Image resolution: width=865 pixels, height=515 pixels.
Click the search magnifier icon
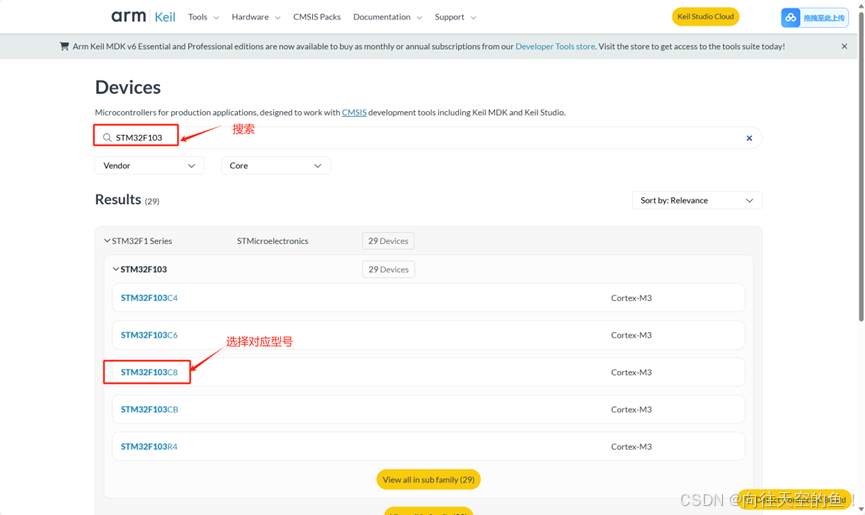[x=107, y=137]
